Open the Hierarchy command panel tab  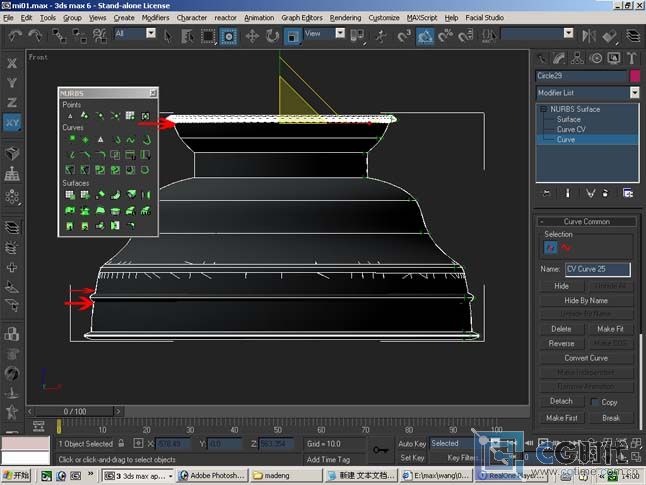click(x=577, y=59)
